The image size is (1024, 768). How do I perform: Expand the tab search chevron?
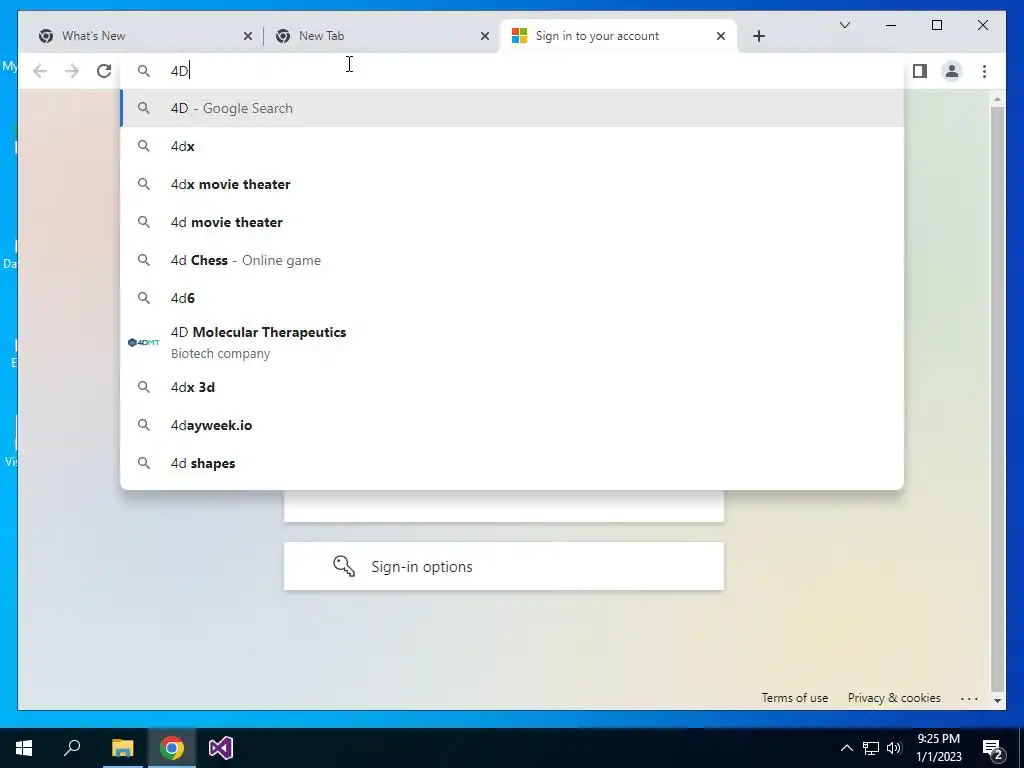844,25
